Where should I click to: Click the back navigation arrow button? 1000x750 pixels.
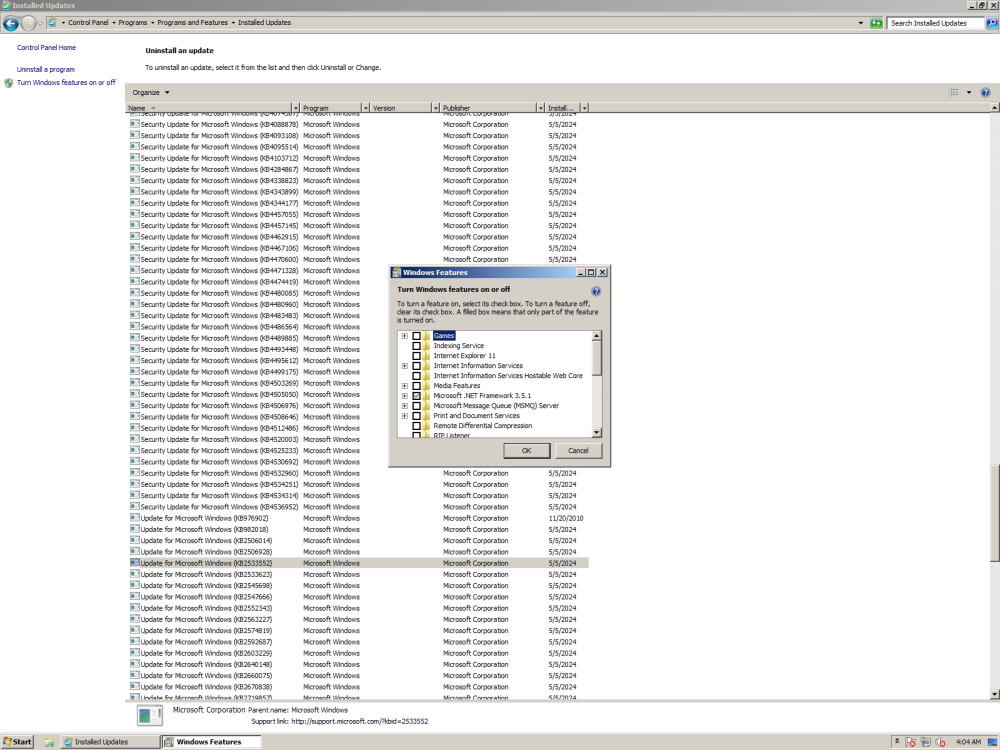coord(12,22)
